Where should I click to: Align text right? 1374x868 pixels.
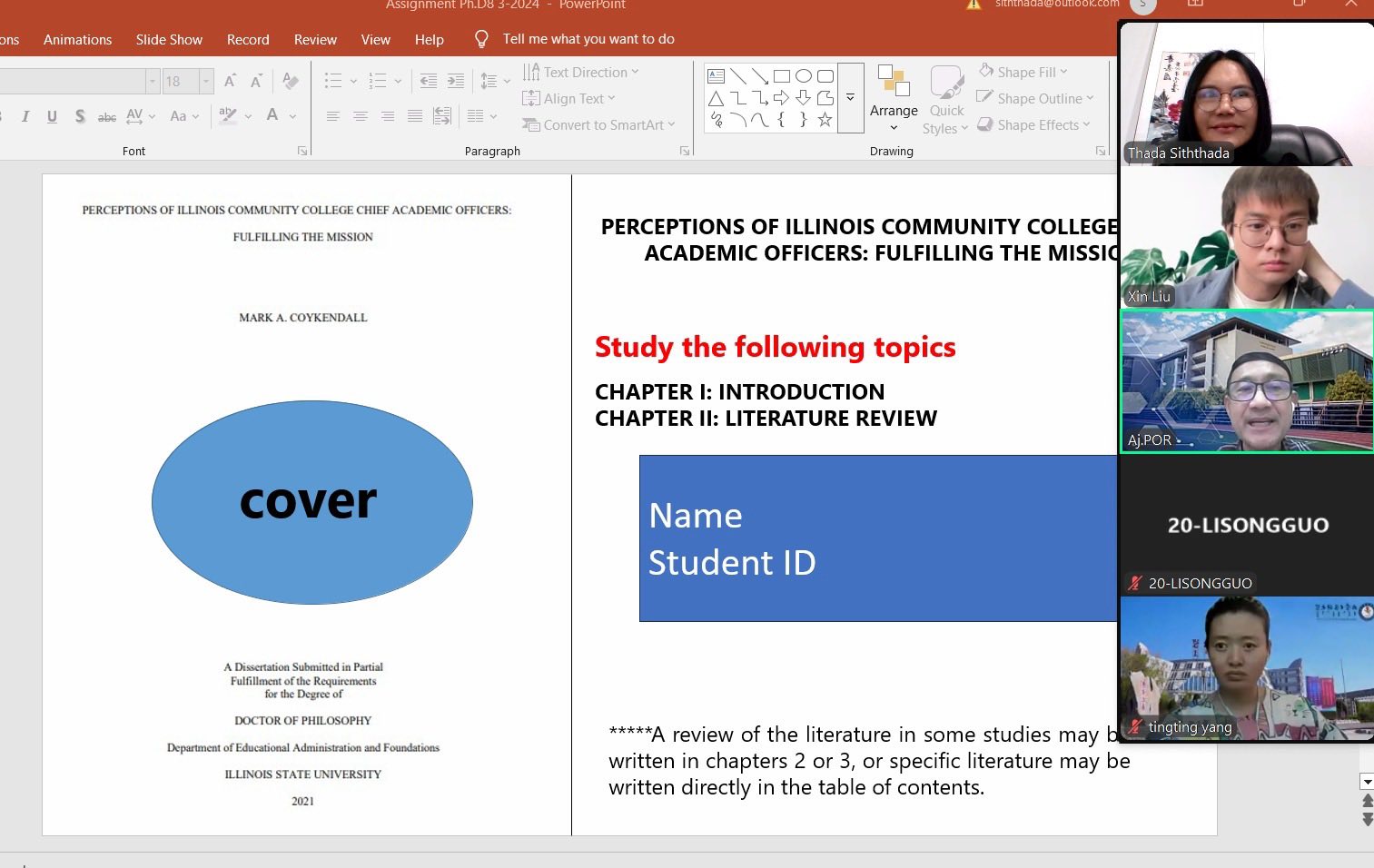click(x=388, y=116)
